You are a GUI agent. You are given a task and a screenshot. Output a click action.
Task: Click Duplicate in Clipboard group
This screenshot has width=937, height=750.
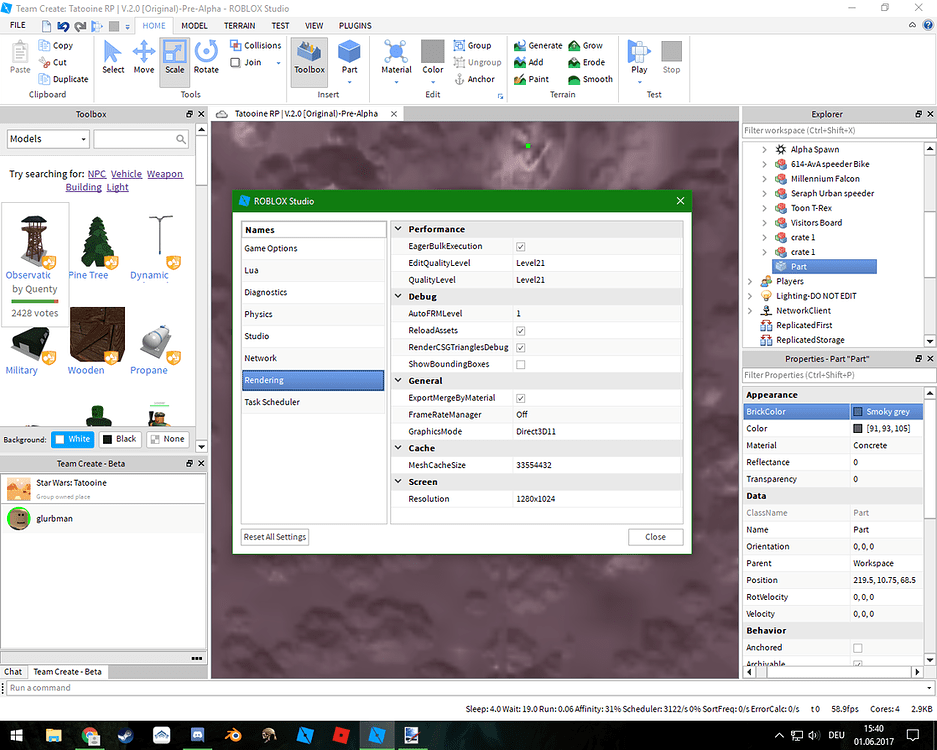(63, 79)
